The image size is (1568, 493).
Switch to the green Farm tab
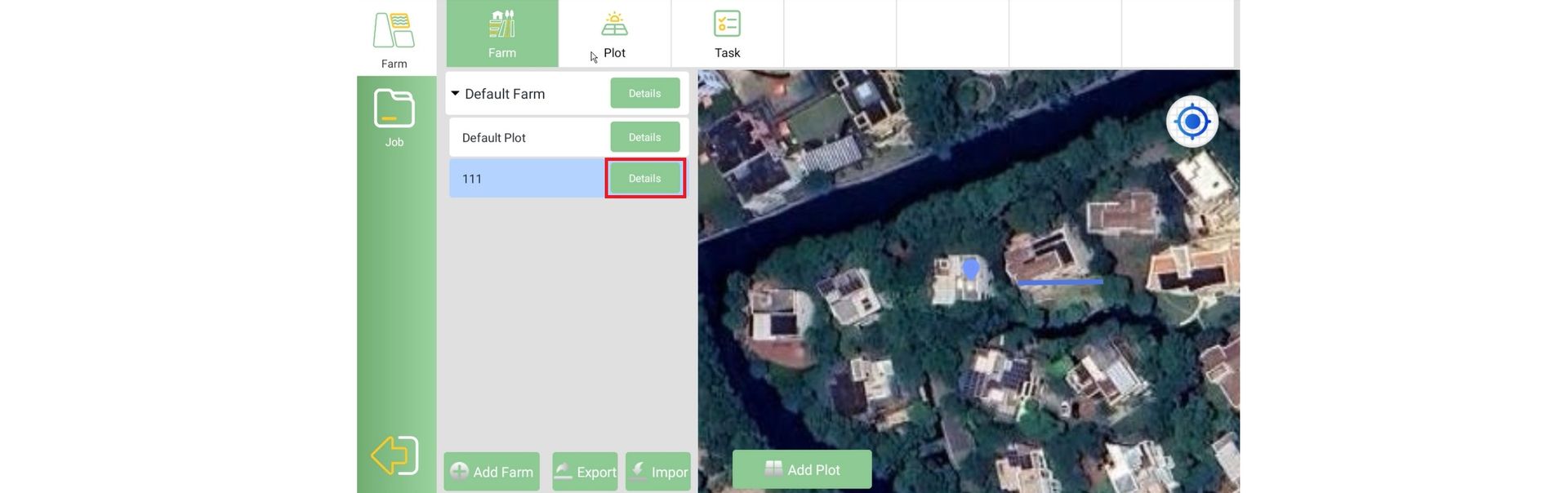tap(502, 34)
